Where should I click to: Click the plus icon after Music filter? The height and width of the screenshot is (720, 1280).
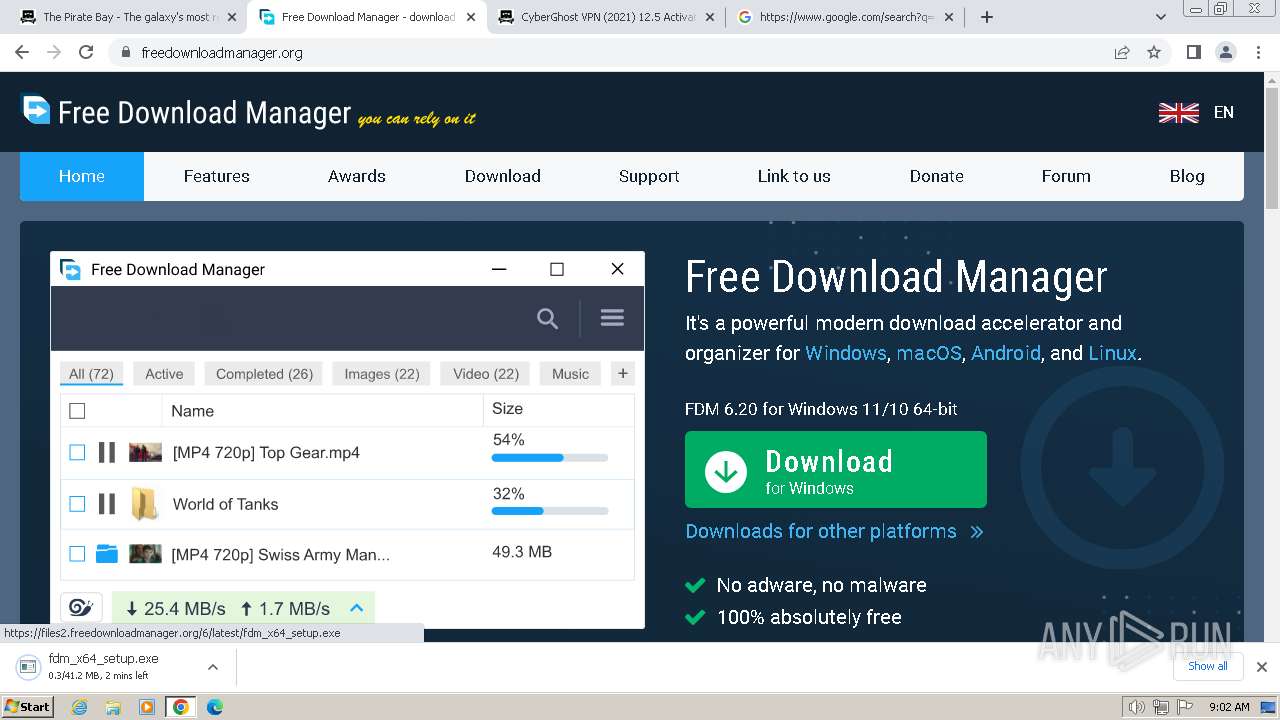tap(623, 373)
